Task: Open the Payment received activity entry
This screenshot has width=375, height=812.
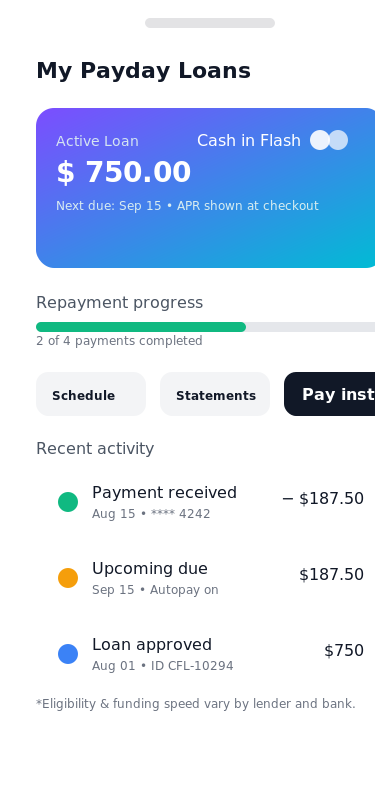Action: coord(206,502)
